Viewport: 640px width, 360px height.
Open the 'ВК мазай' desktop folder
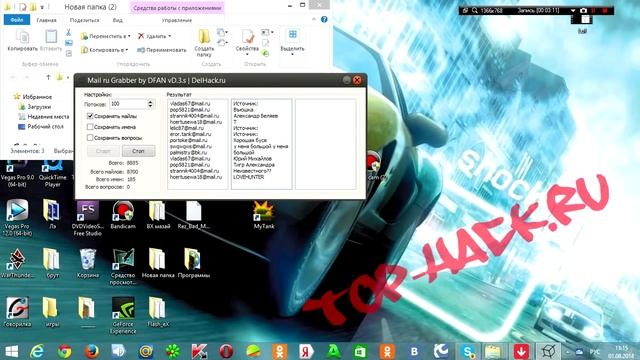pos(158,215)
